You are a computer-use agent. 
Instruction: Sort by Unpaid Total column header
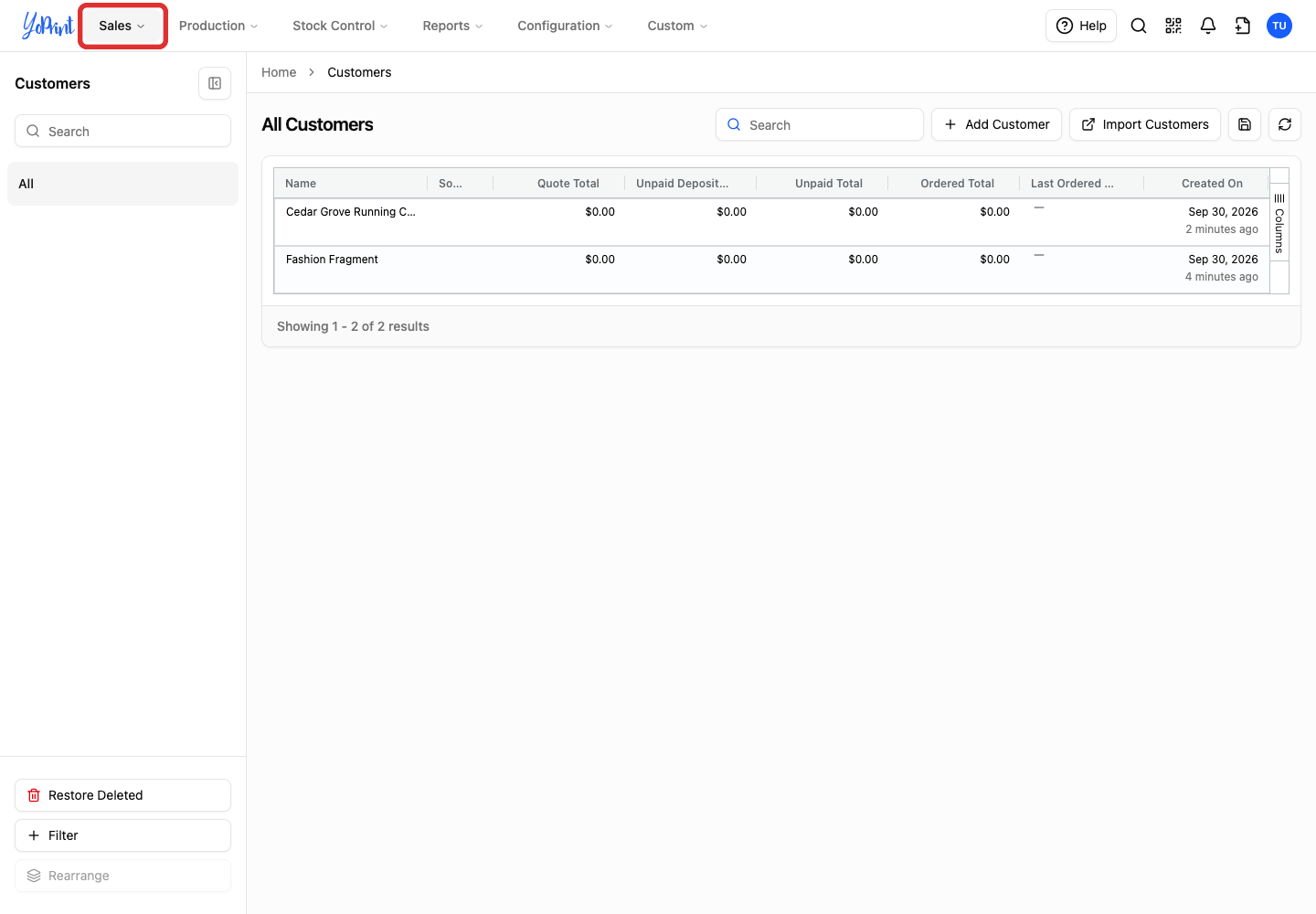(822, 183)
